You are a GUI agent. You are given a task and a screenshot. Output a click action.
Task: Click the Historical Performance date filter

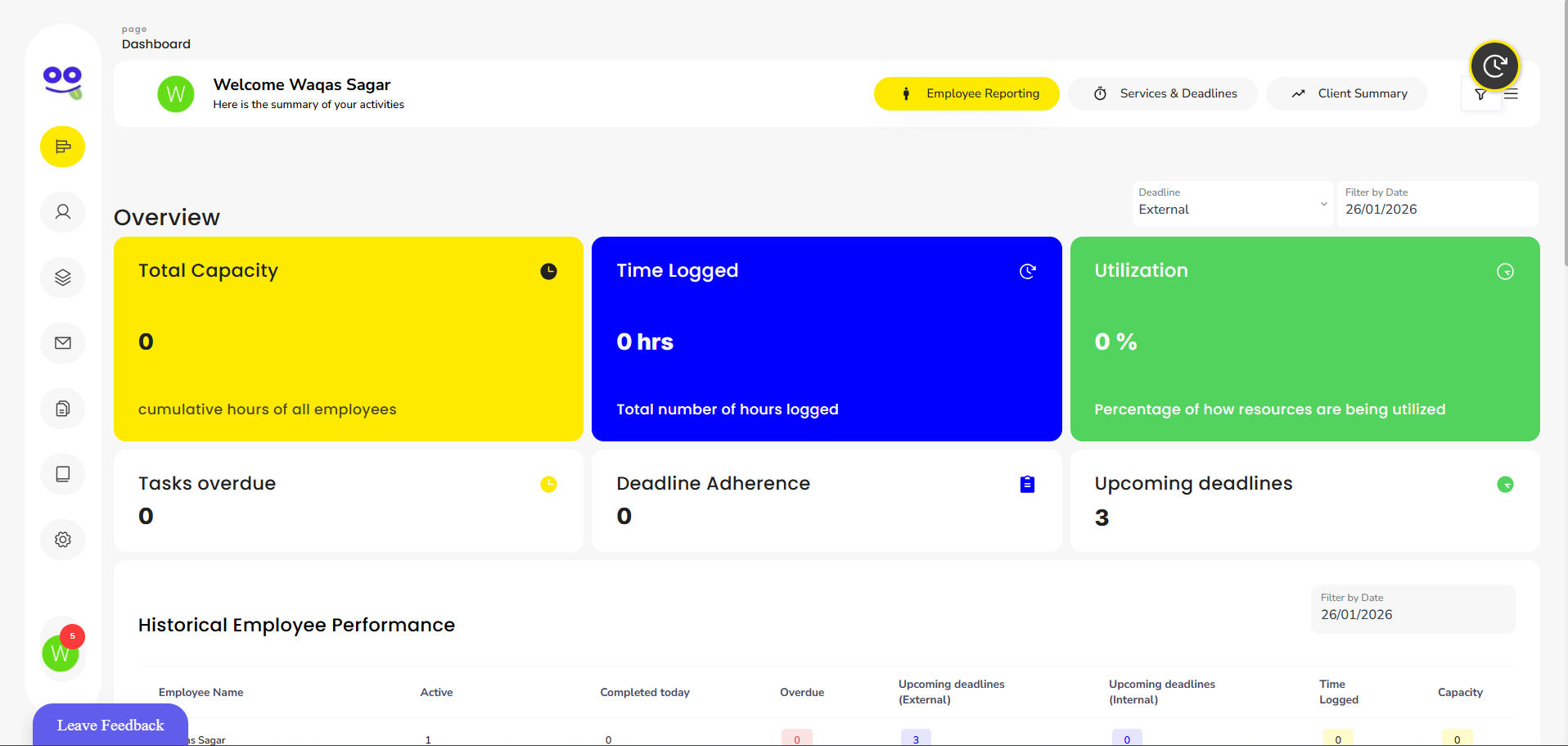(x=1412, y=609)
